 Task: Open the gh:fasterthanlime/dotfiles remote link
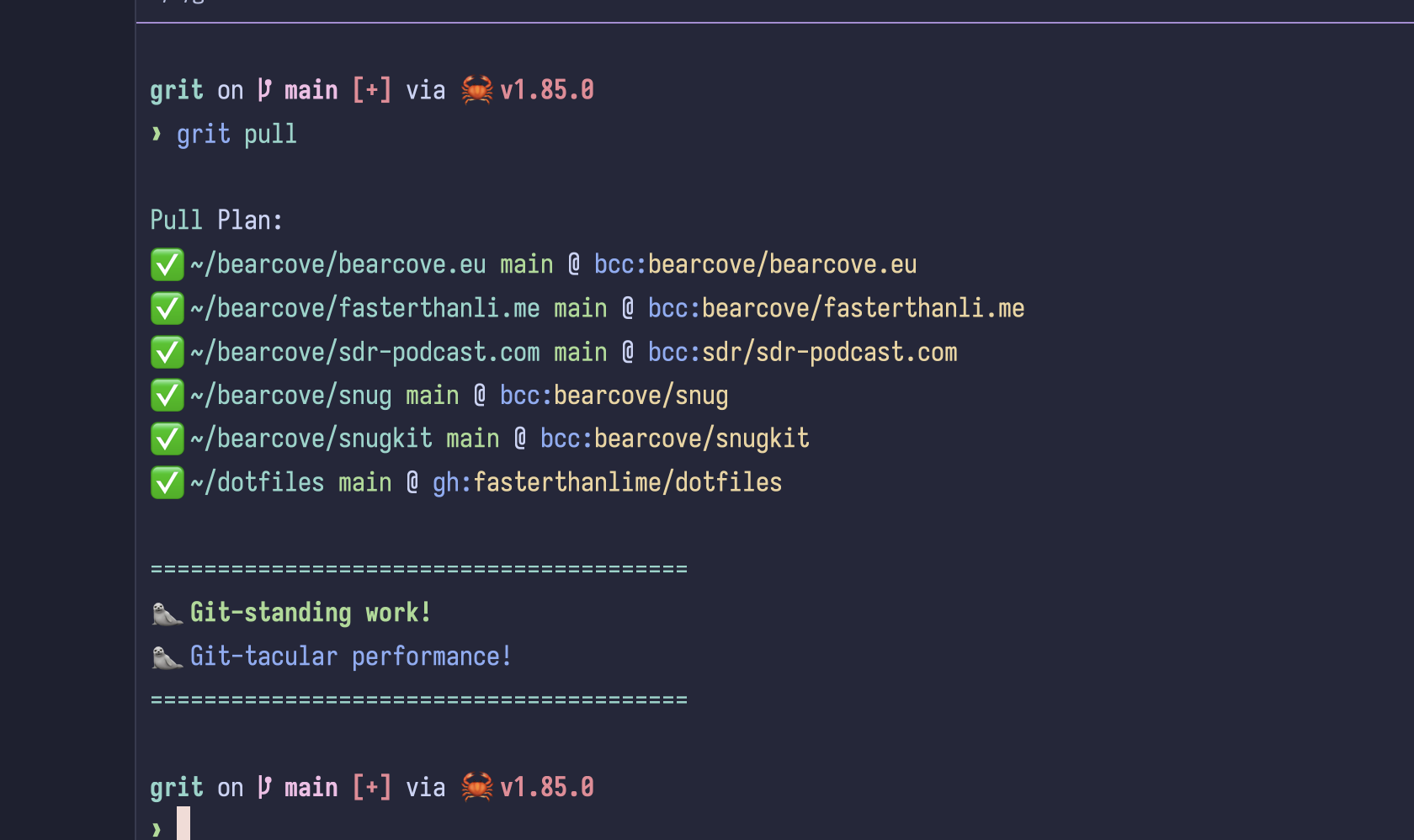coord(607,482)
